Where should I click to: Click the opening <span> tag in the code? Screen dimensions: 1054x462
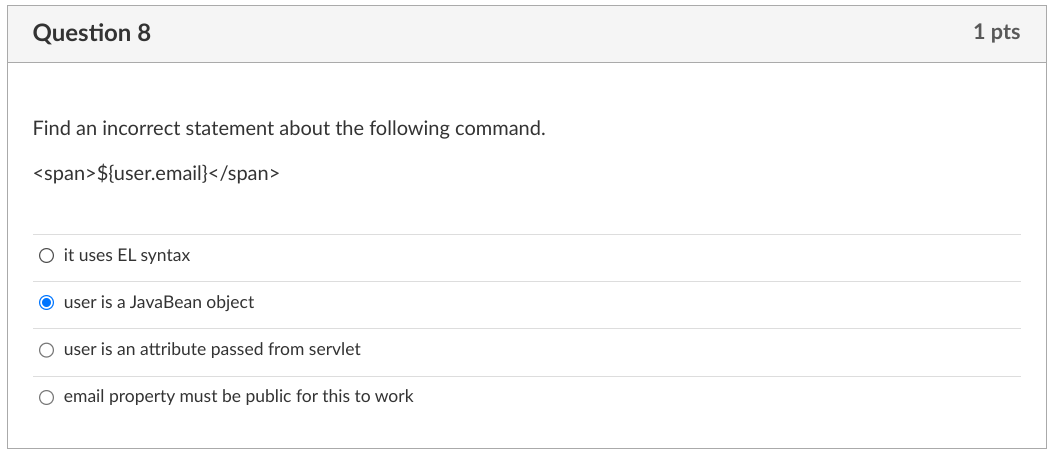[x=64, y=174]
